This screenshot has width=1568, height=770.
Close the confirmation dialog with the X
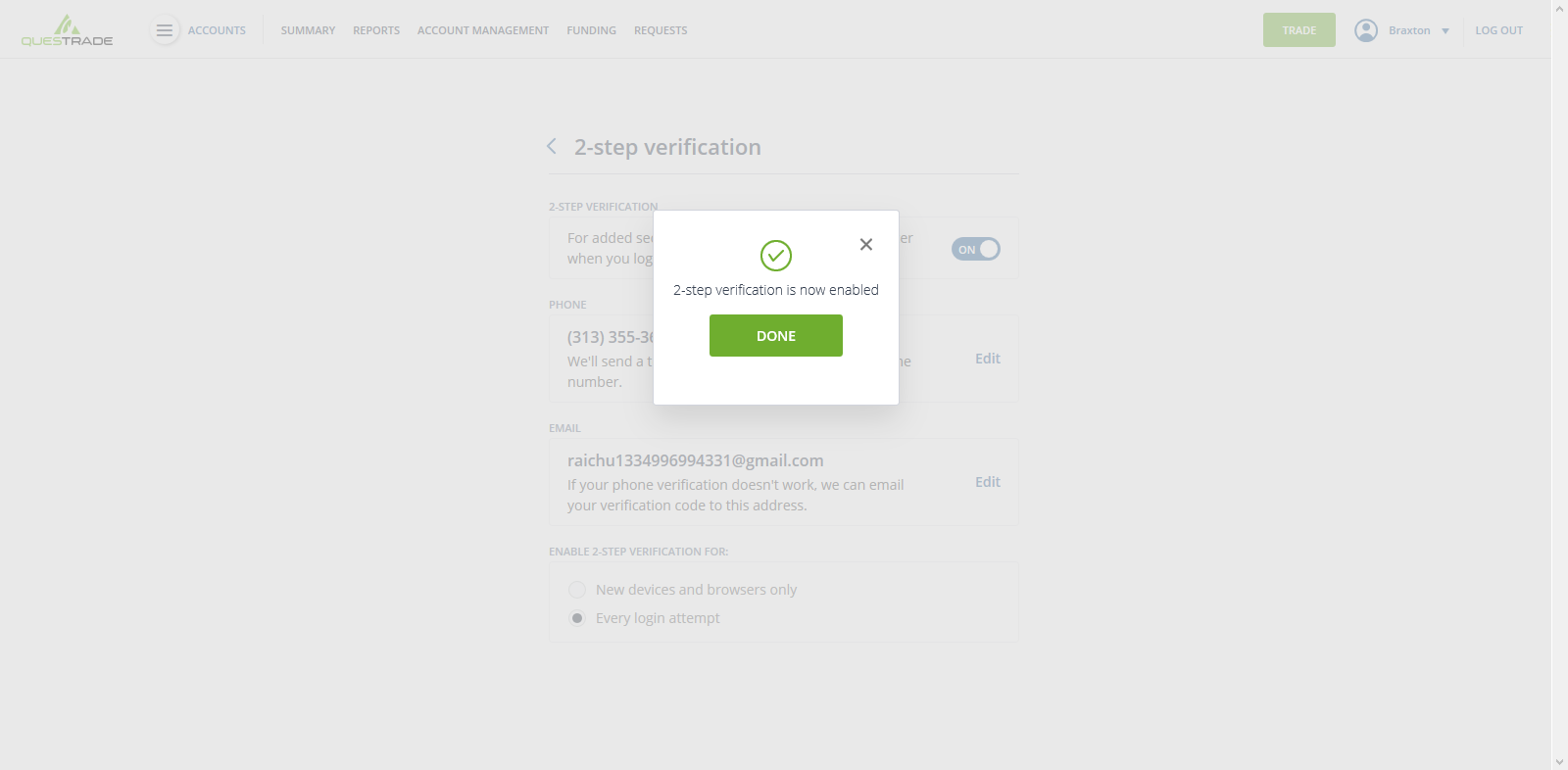pos(866,245)
